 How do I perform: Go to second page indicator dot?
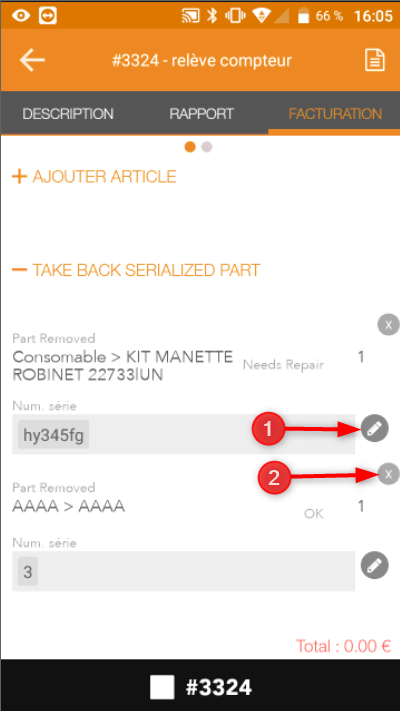tap(207, 147)
